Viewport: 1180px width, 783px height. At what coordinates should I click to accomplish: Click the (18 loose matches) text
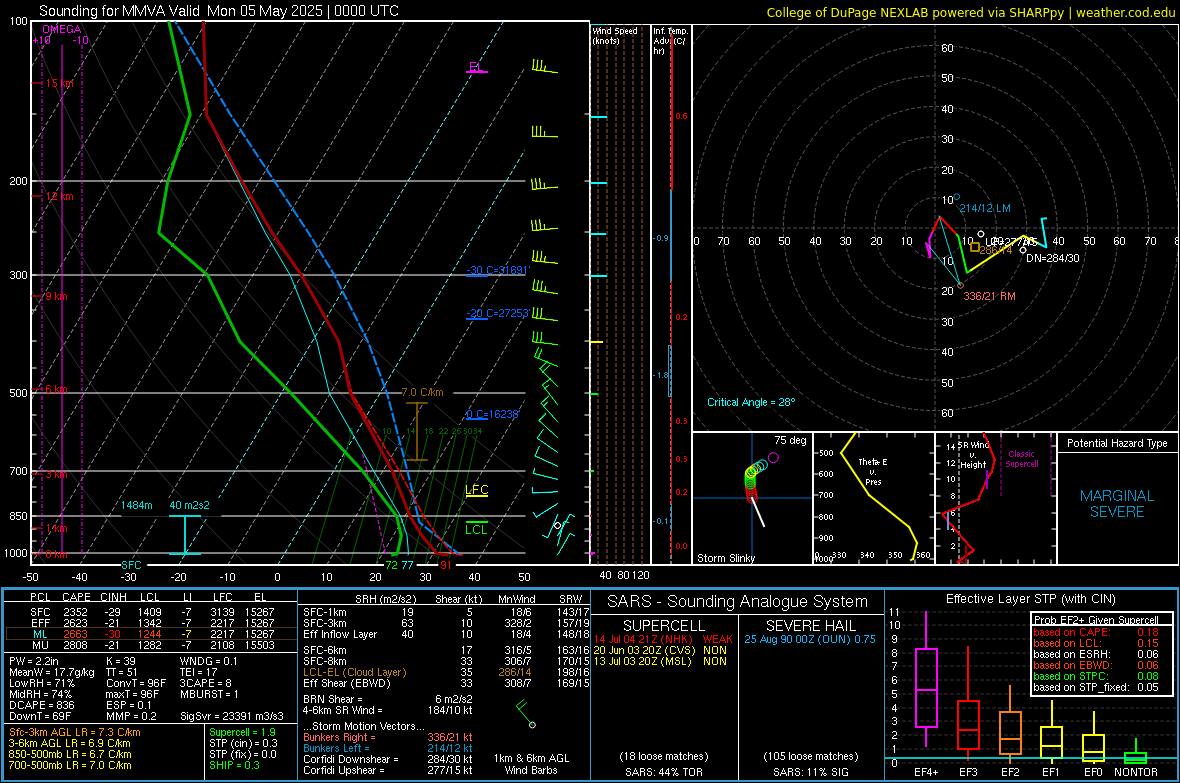664,756
